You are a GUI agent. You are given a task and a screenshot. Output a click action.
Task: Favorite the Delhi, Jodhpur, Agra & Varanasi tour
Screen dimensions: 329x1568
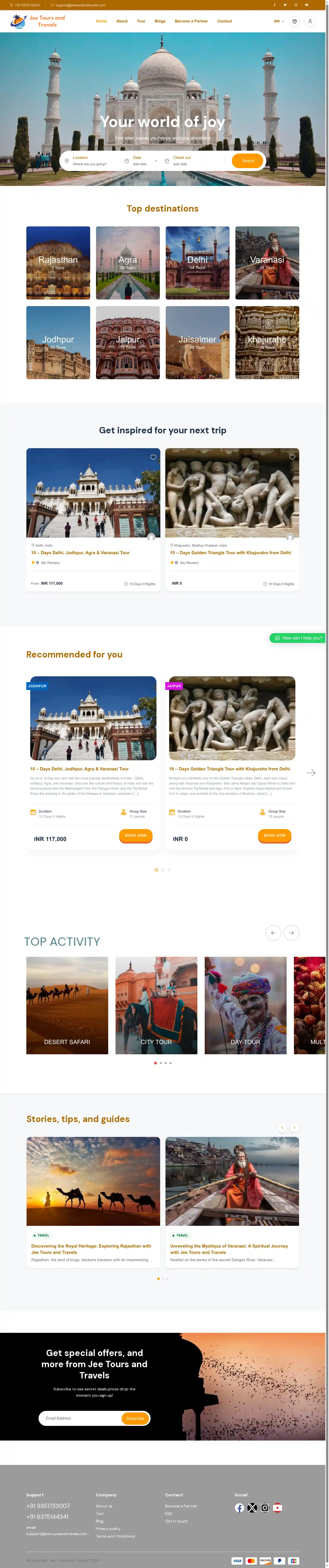tap(153, 456)
